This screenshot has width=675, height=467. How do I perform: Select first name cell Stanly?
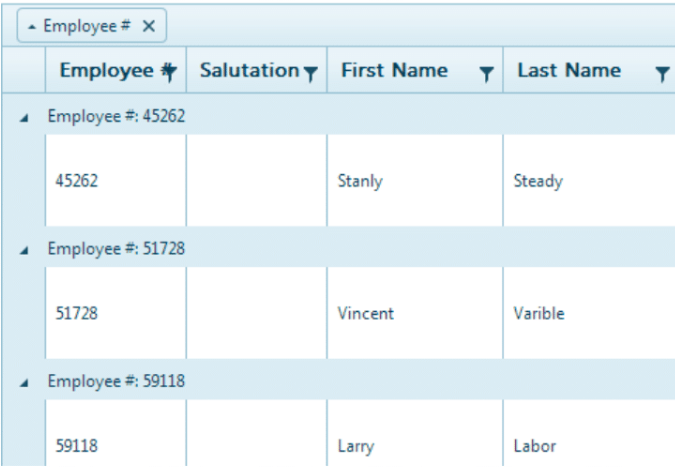tap(415, 180)
